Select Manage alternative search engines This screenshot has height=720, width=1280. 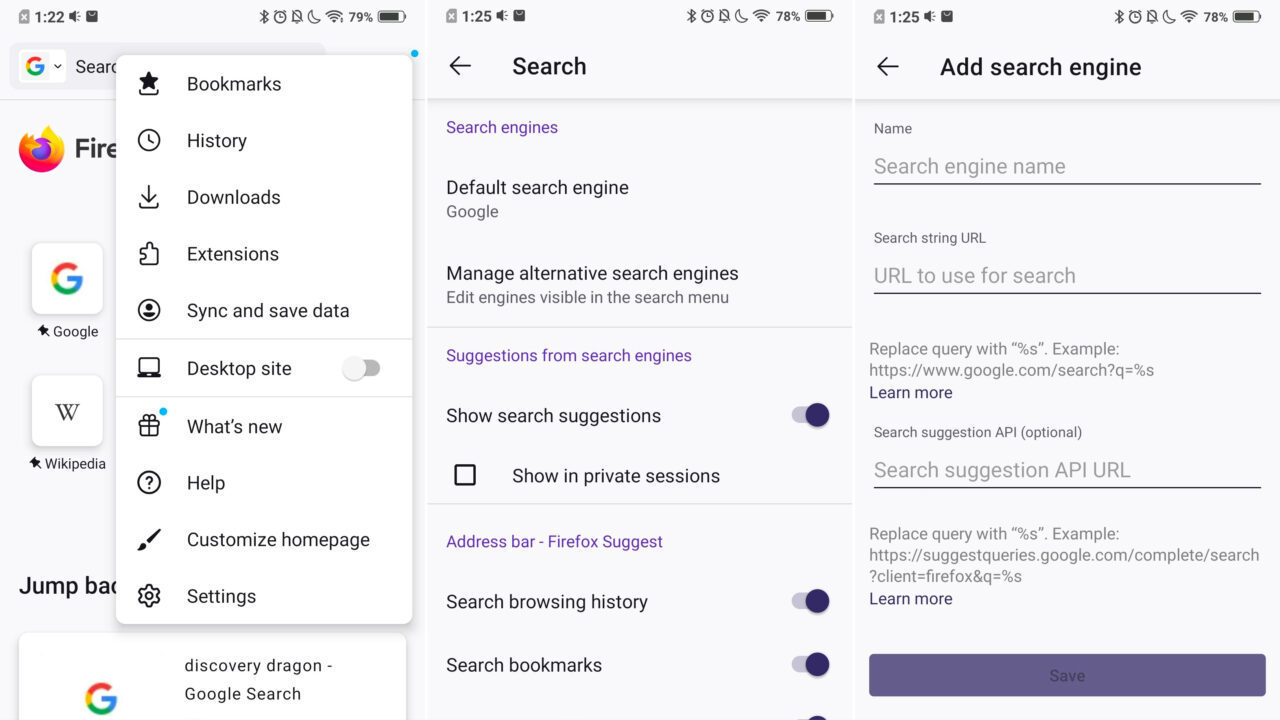point(592,284)
